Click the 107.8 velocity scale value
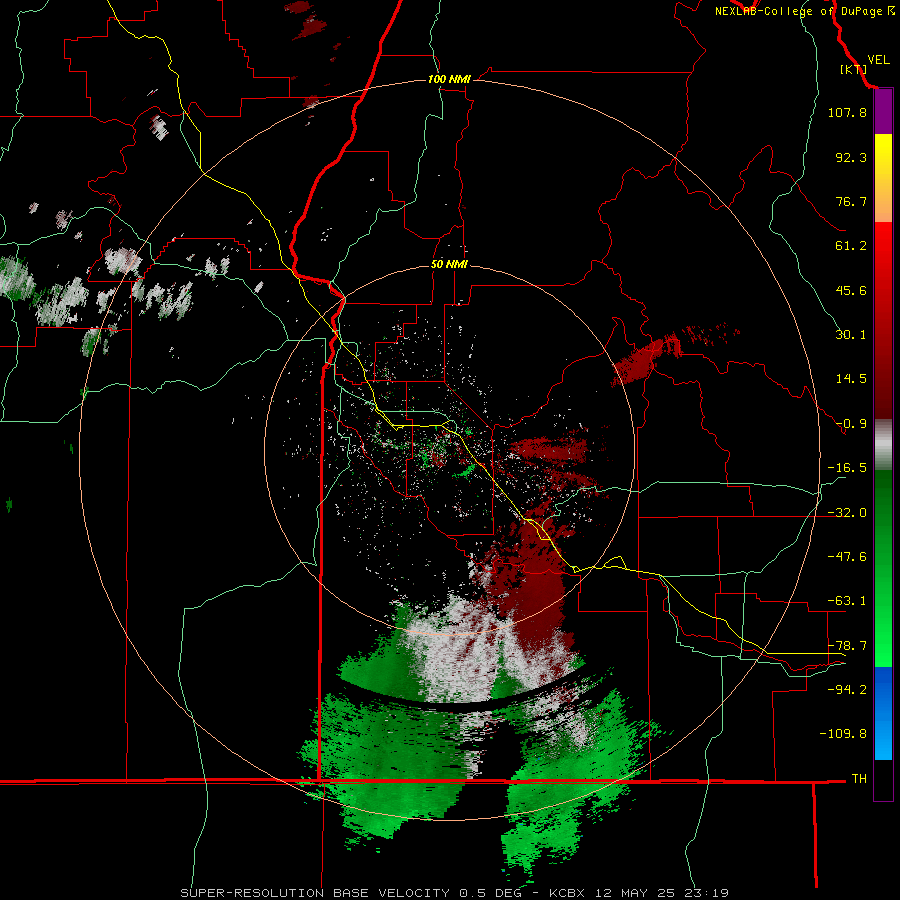Viewport: 900px width, 900px height. [x=847, y=112]
